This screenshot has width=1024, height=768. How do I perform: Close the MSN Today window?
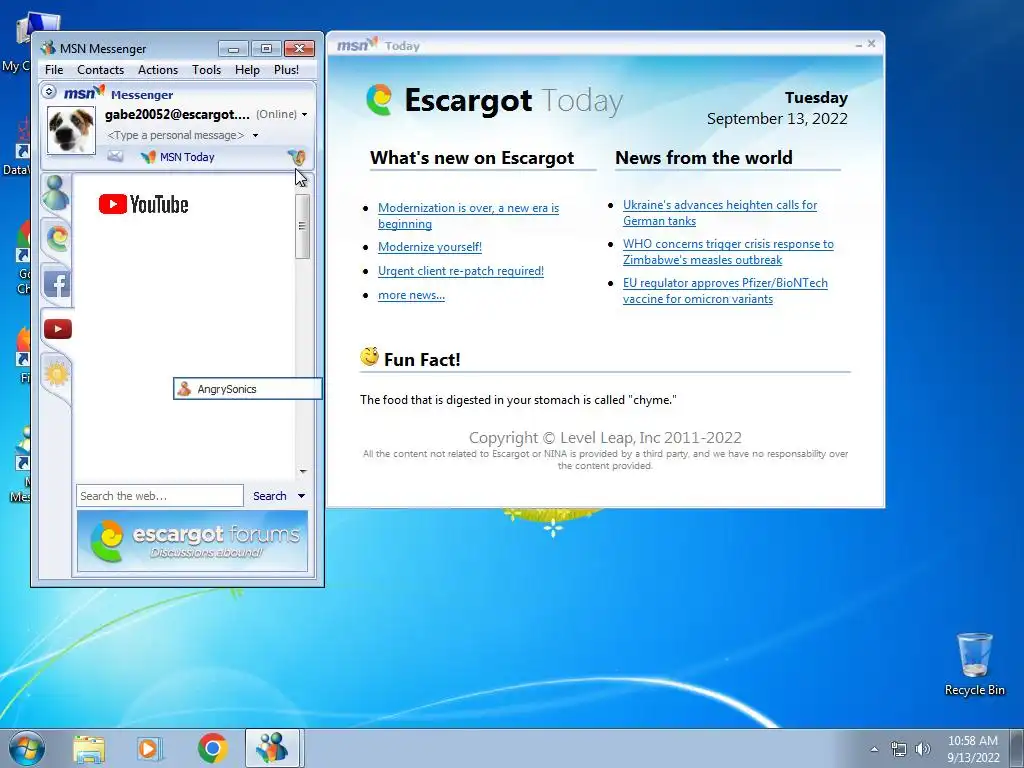(x=871, y=44)
